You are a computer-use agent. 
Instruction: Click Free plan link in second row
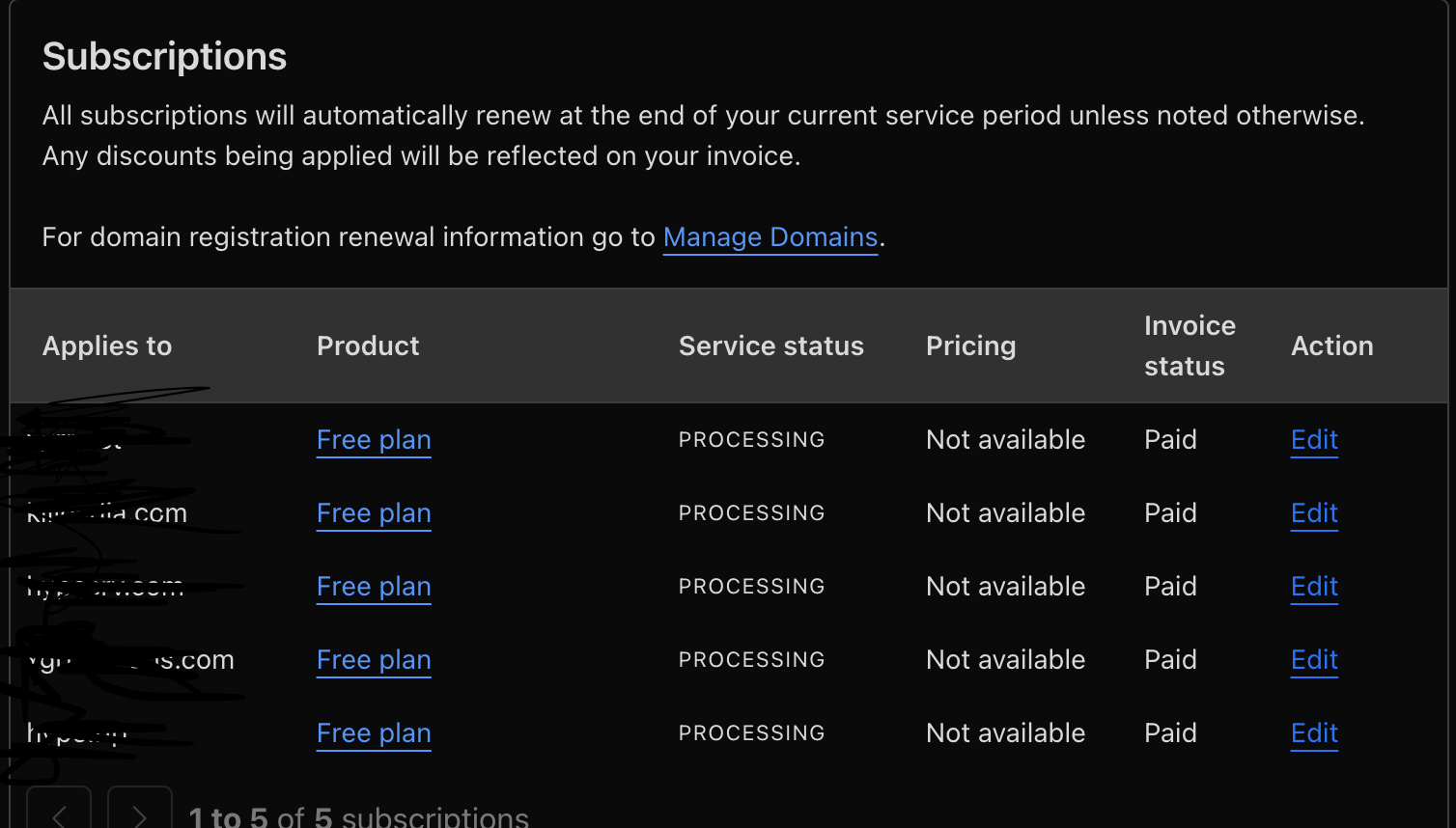tap(374, 513)
